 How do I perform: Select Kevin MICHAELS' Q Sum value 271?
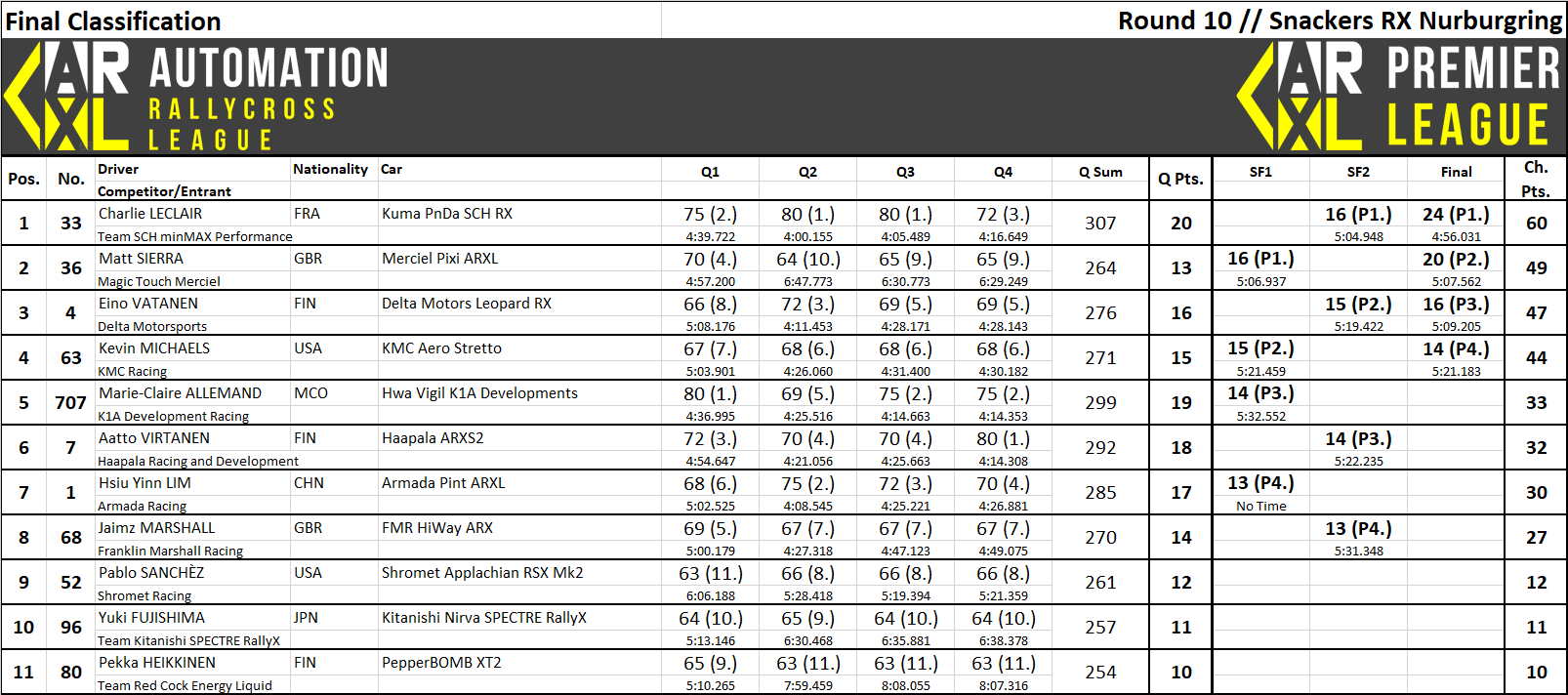point(1100,358)
